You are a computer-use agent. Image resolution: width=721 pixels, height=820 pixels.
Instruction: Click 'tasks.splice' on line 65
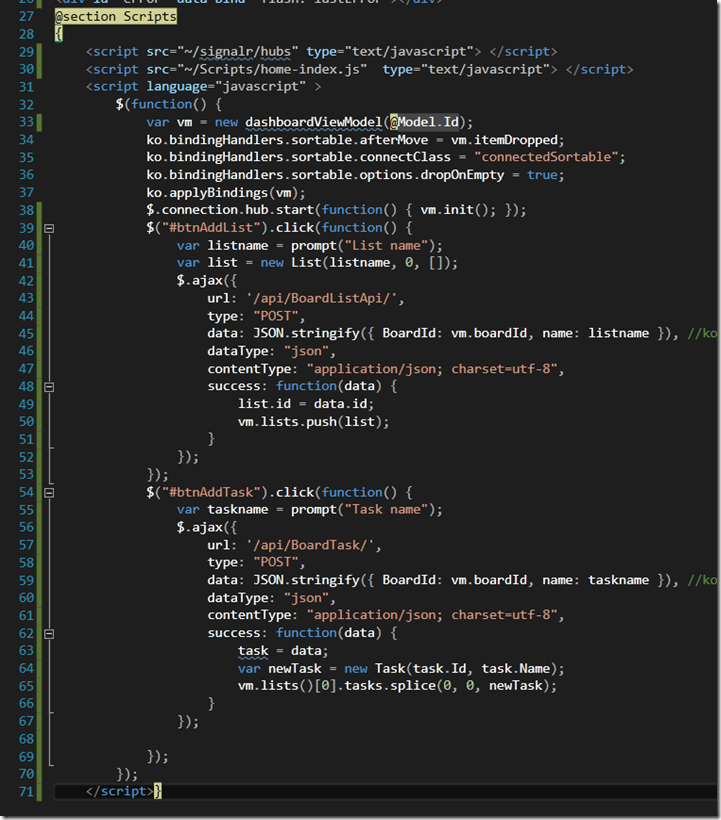point(390,686)
